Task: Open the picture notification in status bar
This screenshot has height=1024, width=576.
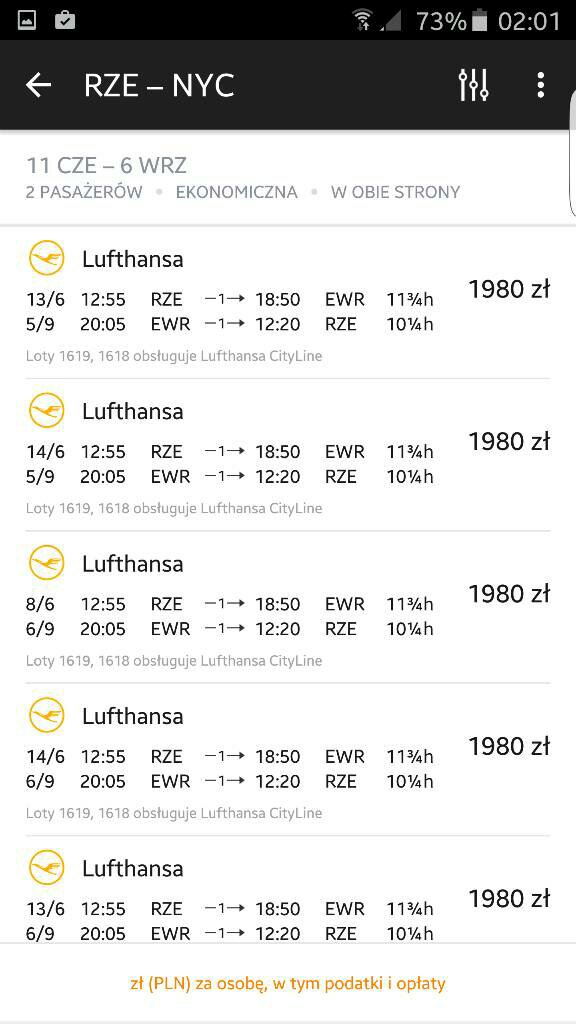Action: coord(27,20)
